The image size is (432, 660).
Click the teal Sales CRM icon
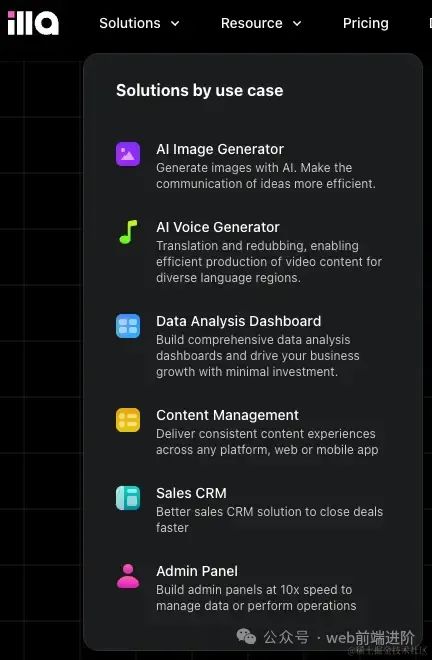pyautogui.click(x=128, y=498)
